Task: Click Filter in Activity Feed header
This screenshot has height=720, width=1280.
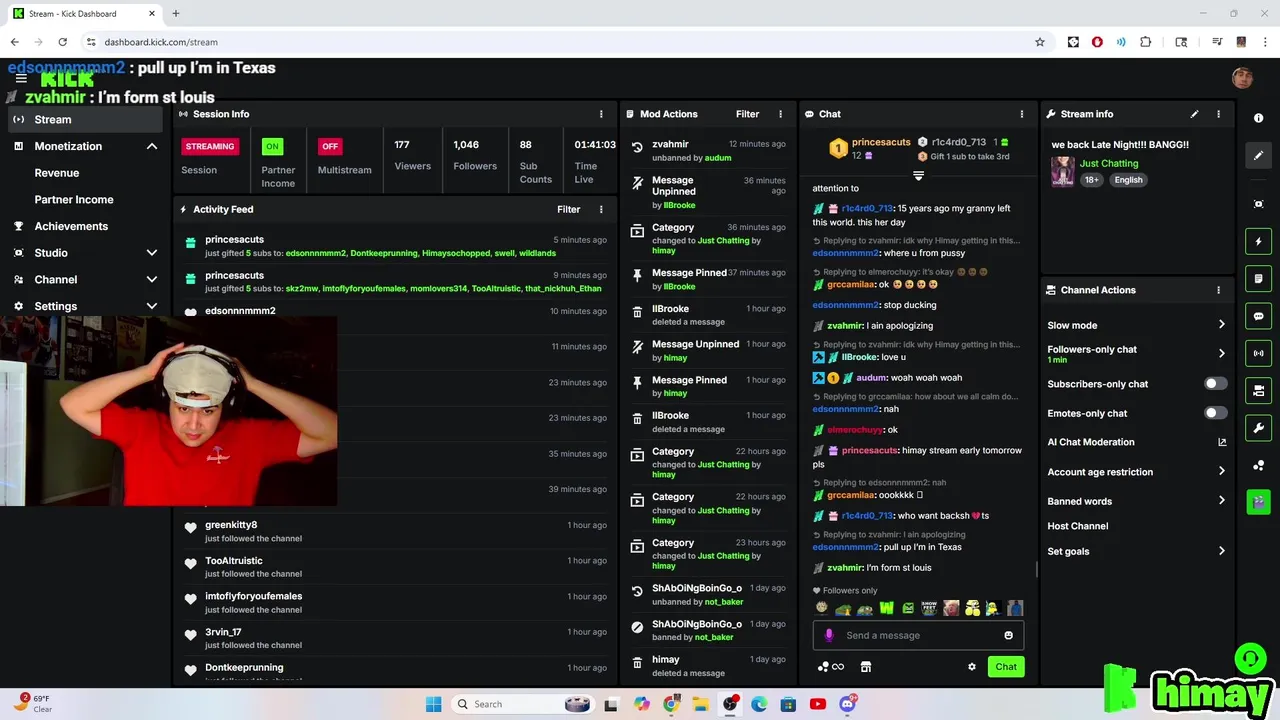Action: point(568,209)
